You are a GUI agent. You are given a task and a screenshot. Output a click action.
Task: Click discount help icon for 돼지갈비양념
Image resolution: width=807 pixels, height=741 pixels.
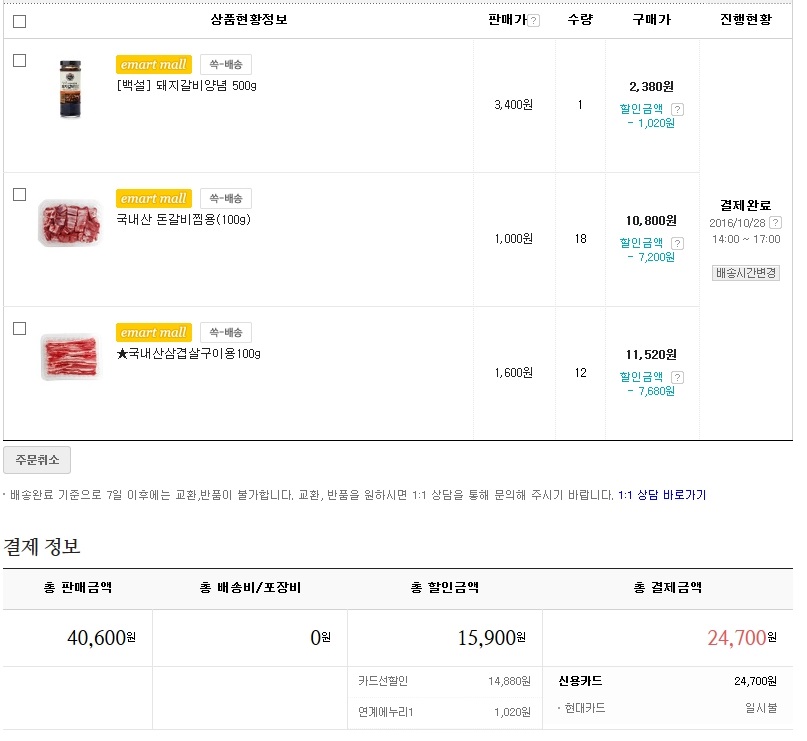677,109
